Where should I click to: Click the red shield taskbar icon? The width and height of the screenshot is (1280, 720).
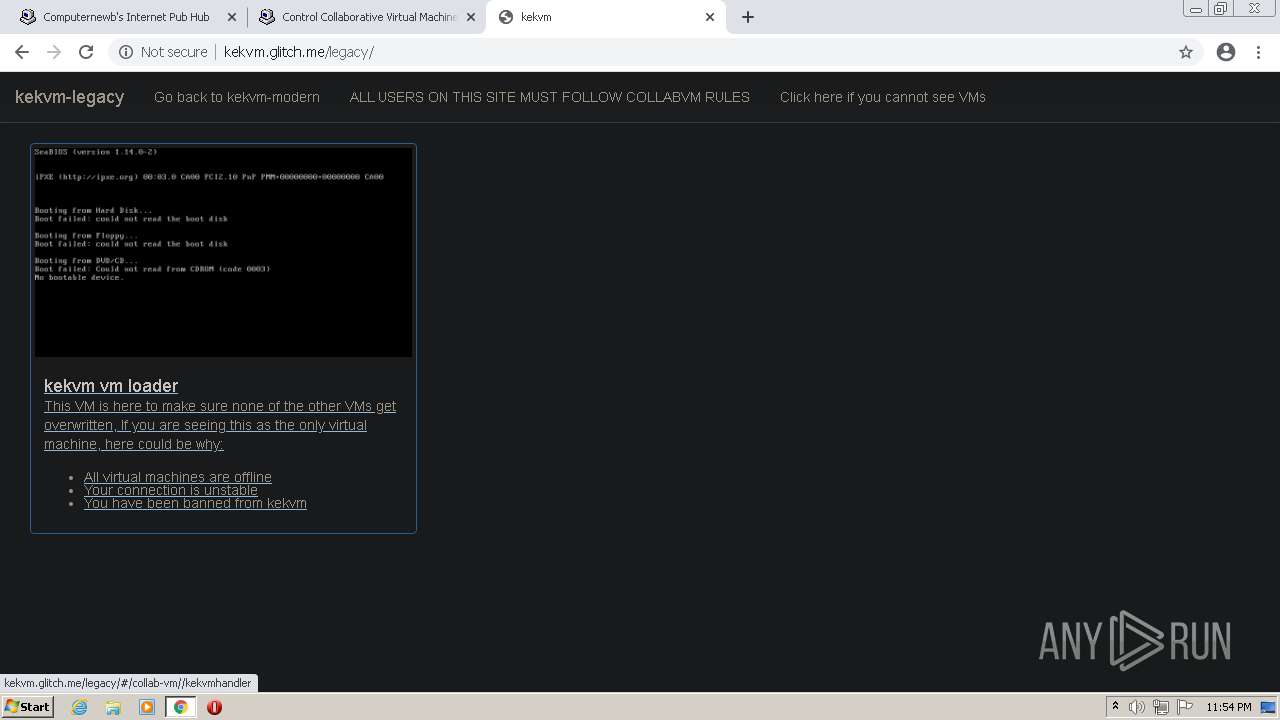[214, 707]
